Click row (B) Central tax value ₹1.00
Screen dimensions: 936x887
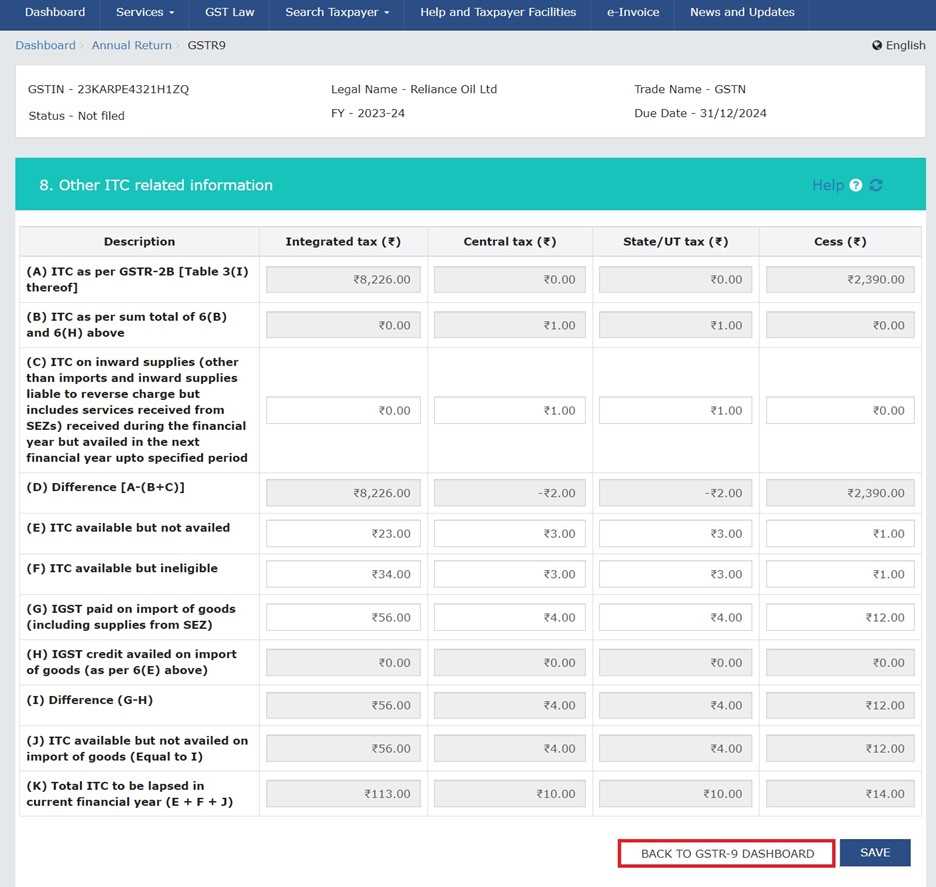pyautogui.click(x=509, y=325)
